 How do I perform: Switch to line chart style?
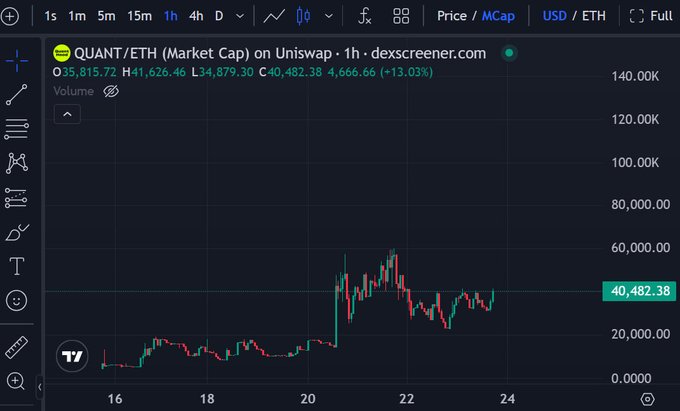click(274, 16)
